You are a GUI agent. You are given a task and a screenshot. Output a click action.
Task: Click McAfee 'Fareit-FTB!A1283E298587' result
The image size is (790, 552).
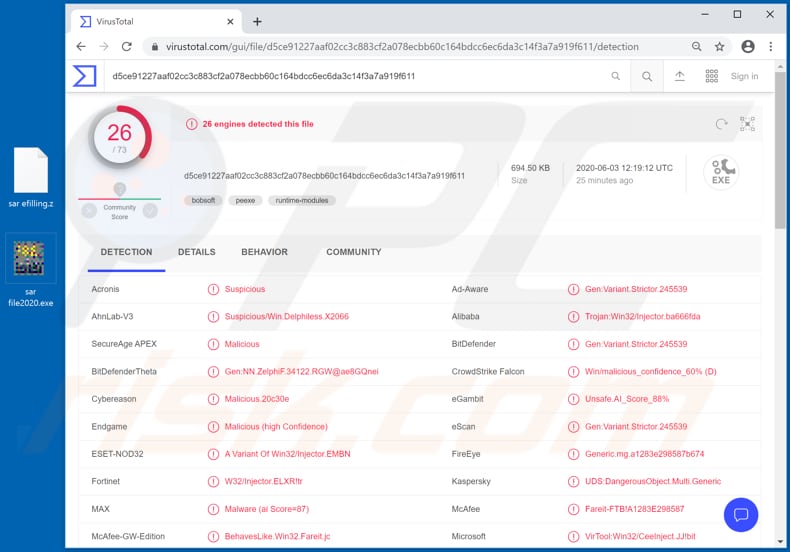click(634, 509)
